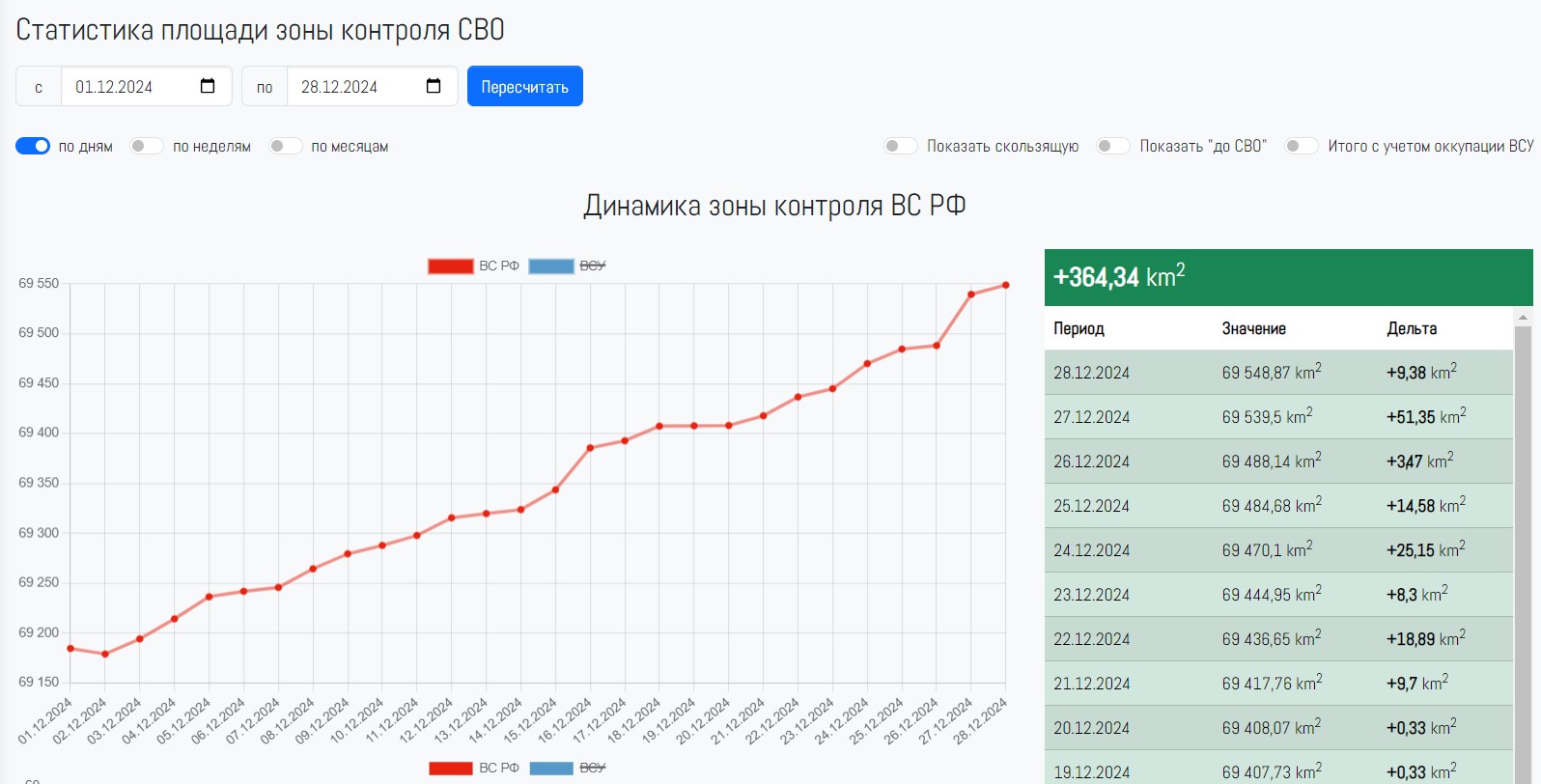The height and width of the screenshot is (784, 1541).
Task: Click the scroll-up arrow of the table scrollbar
Action: 1524,317
